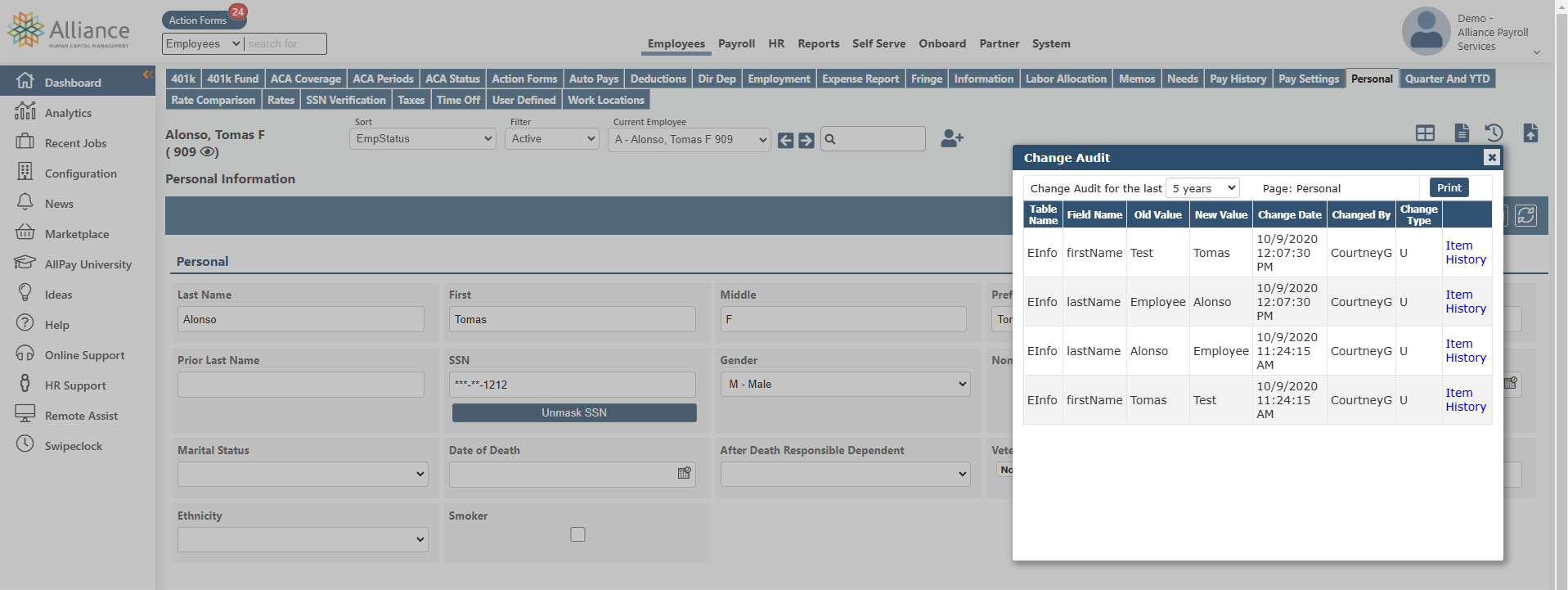Click the HR Support icon

click(25, 384)
